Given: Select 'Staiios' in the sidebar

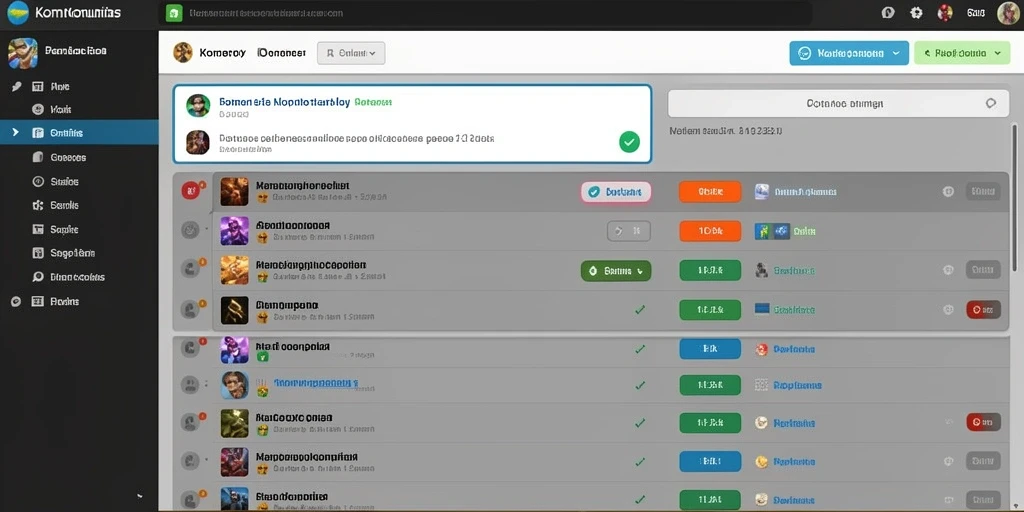Looking at the screenshot, I should click(64, 182).
